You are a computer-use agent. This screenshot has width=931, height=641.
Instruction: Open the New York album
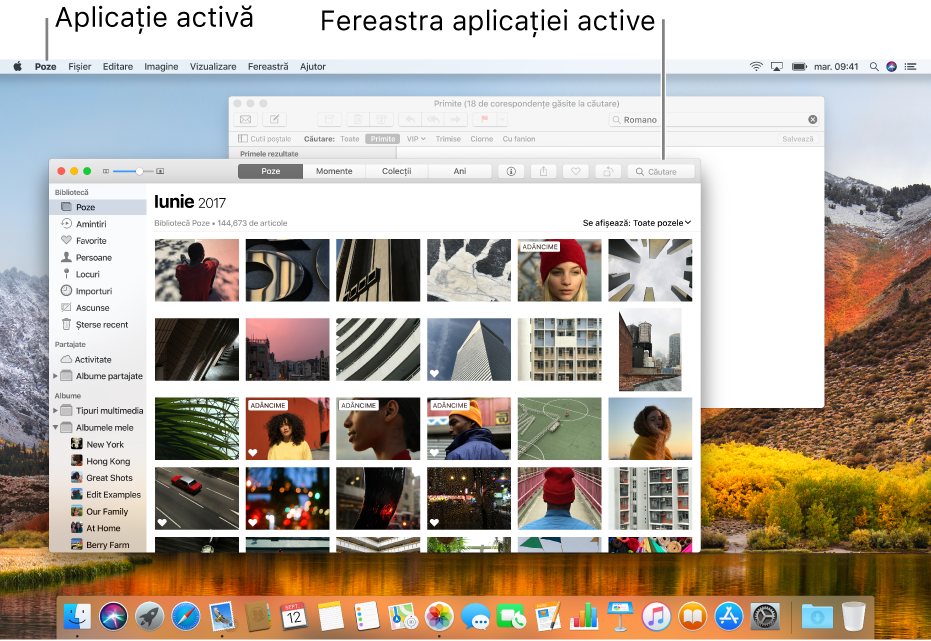(x=97, y=444)
